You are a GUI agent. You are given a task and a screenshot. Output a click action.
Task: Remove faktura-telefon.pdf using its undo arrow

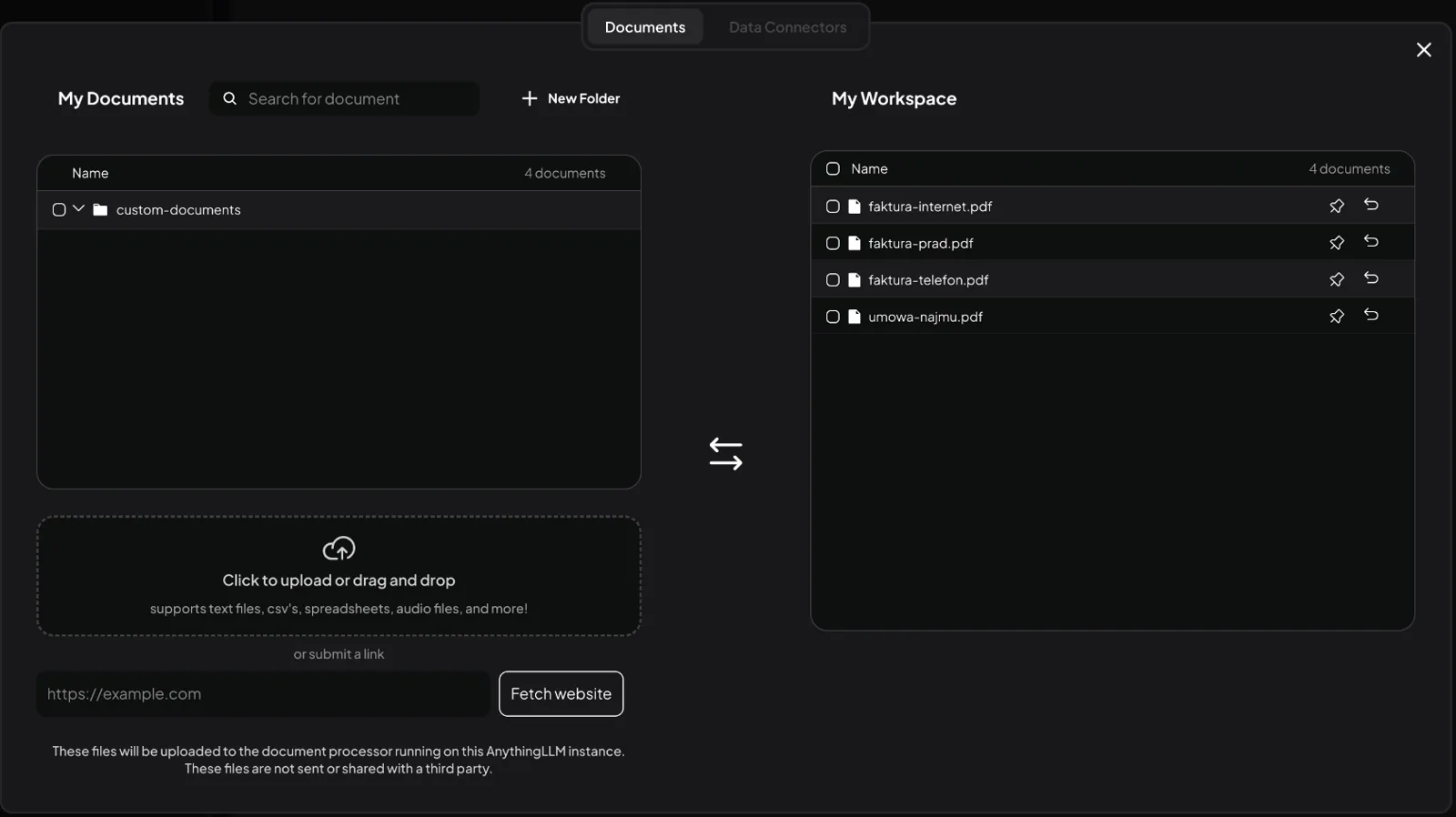coord(1371,278)
